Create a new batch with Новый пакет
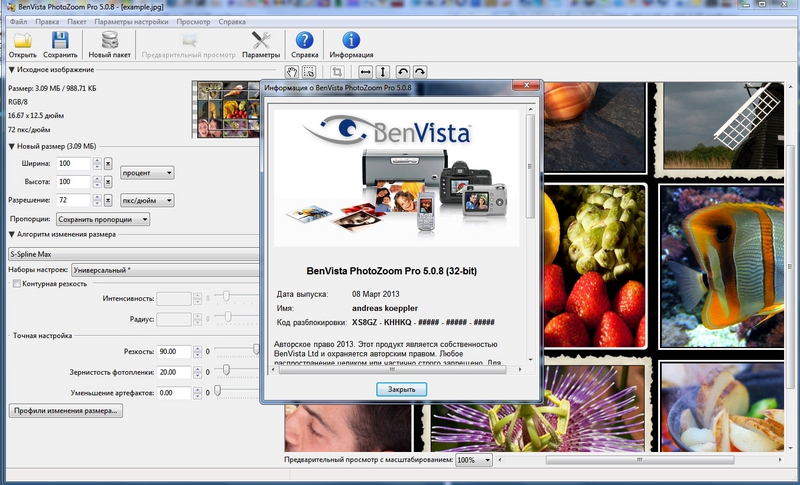 109,44
